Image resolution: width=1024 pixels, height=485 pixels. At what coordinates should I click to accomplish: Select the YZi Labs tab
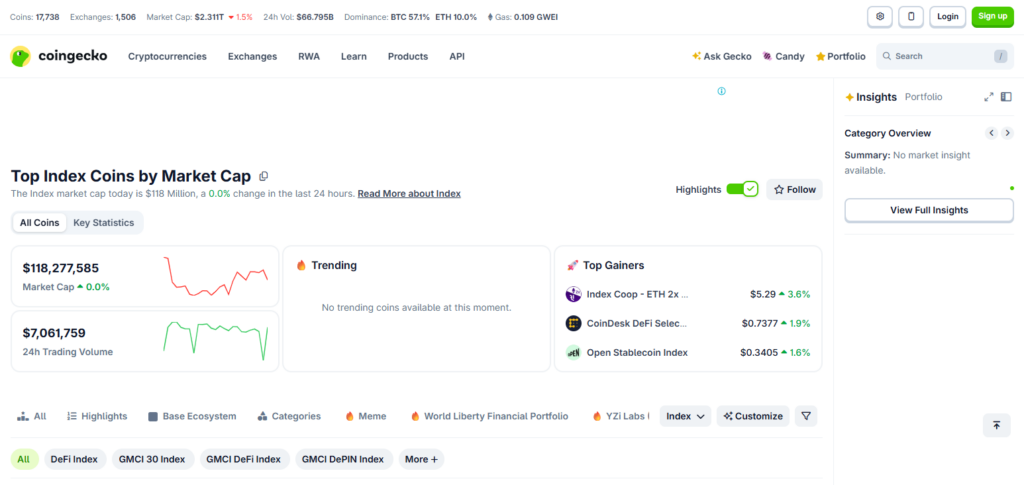(620, 416)
